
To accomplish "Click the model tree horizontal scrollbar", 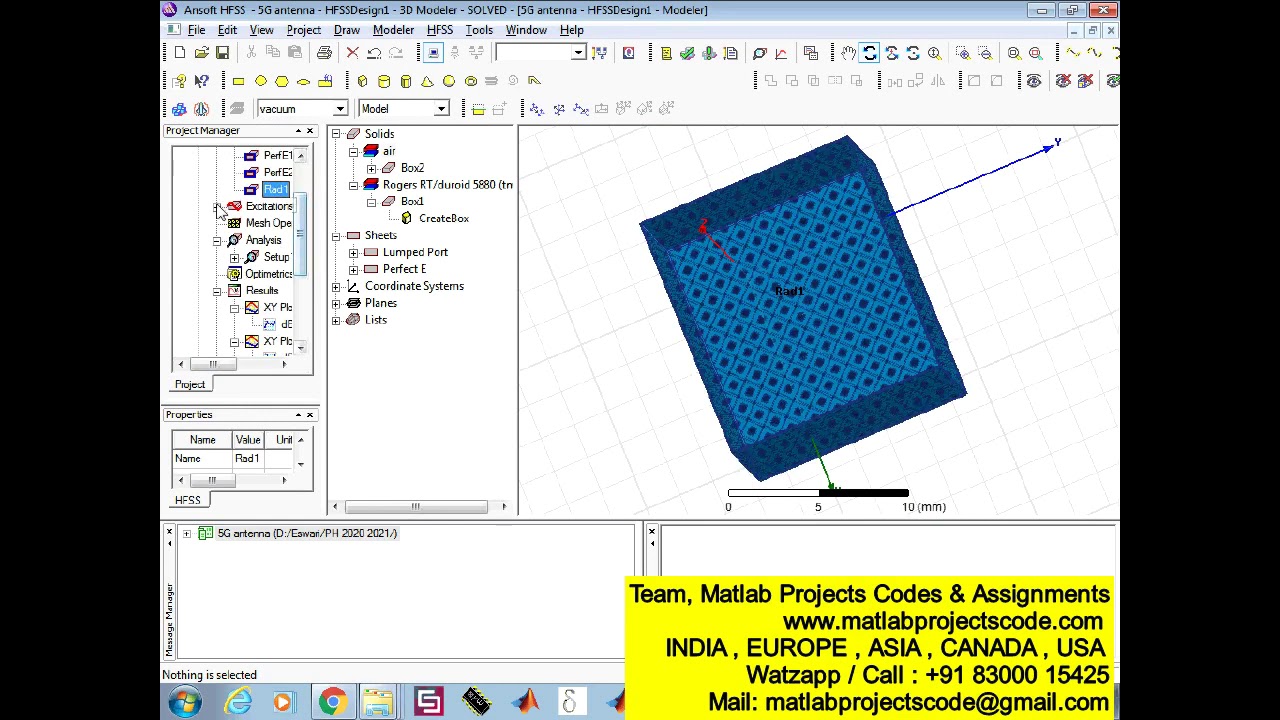I will (x=415, y=507).
